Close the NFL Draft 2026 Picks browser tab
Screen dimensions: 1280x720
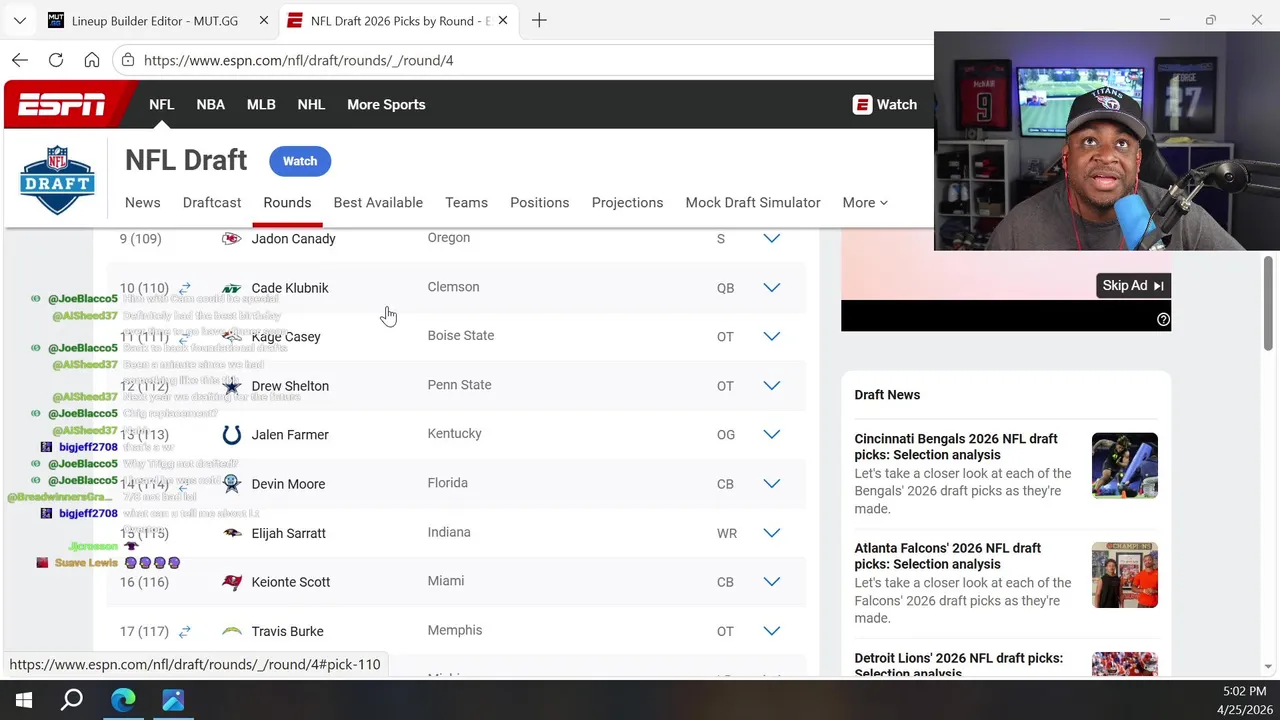pyautogui.click(x=502, y=20)
